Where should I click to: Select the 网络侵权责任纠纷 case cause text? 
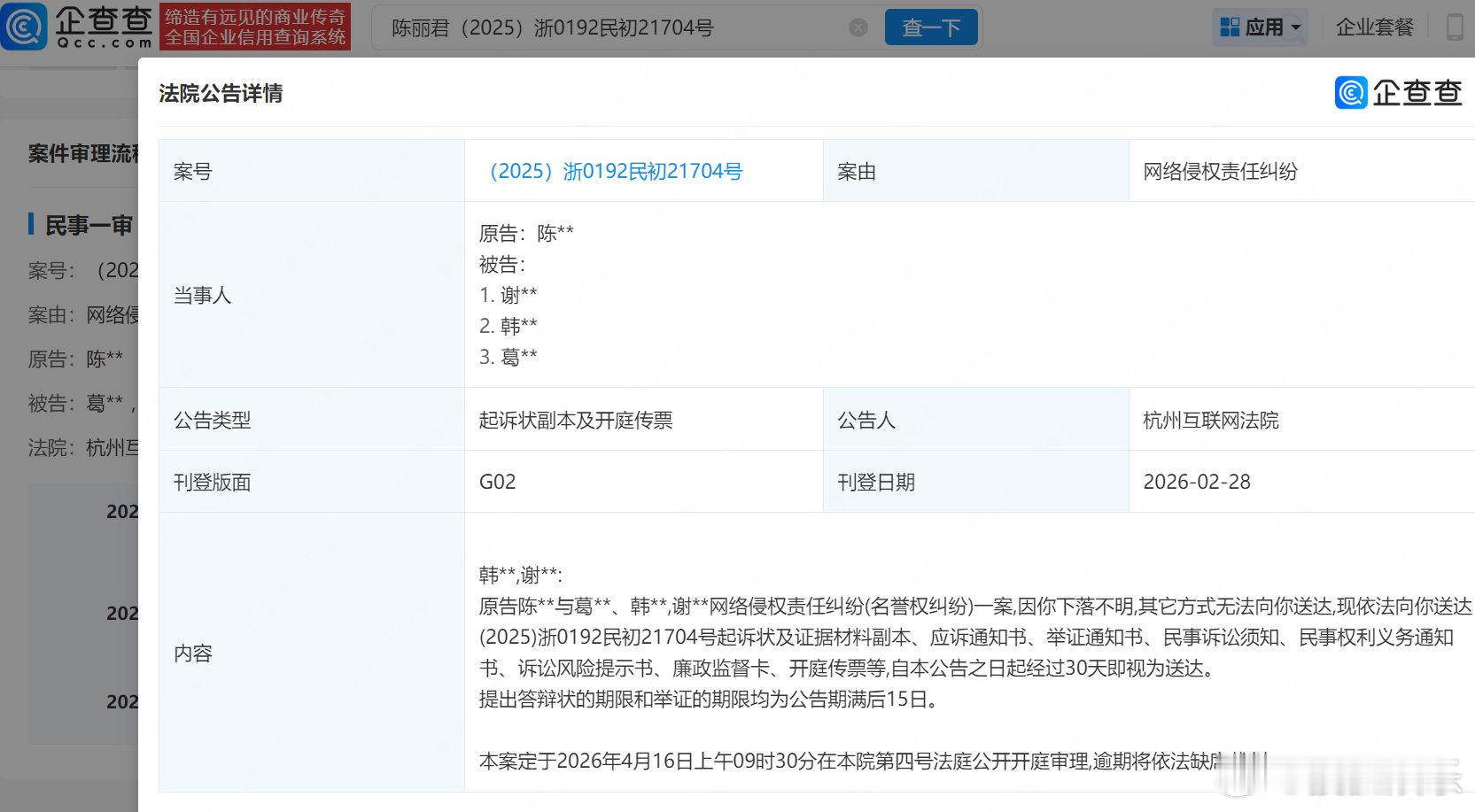click(1220, 171)
